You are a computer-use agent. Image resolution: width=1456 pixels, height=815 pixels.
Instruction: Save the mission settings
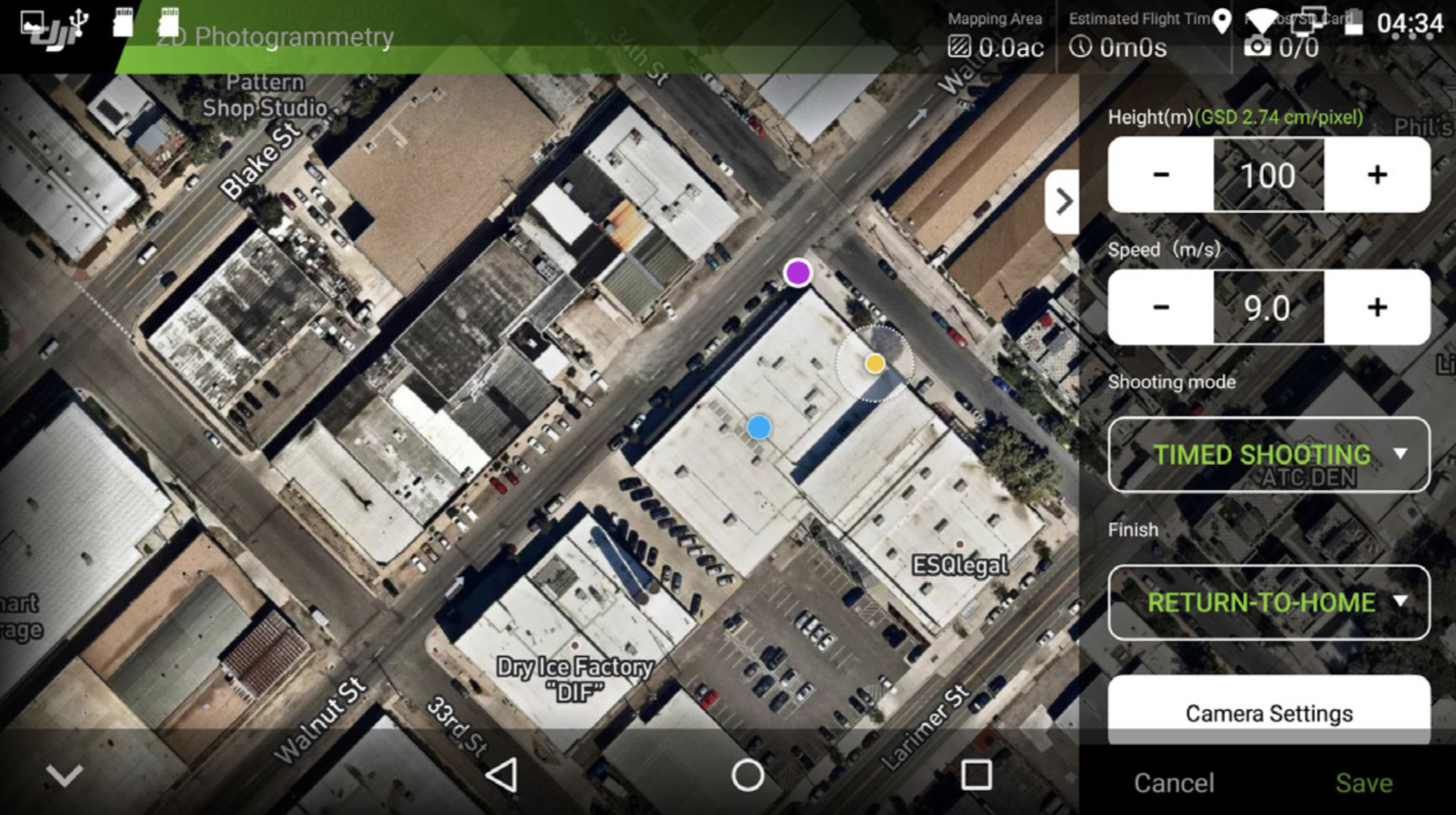pyautogui.click(x=1363, y=783)
